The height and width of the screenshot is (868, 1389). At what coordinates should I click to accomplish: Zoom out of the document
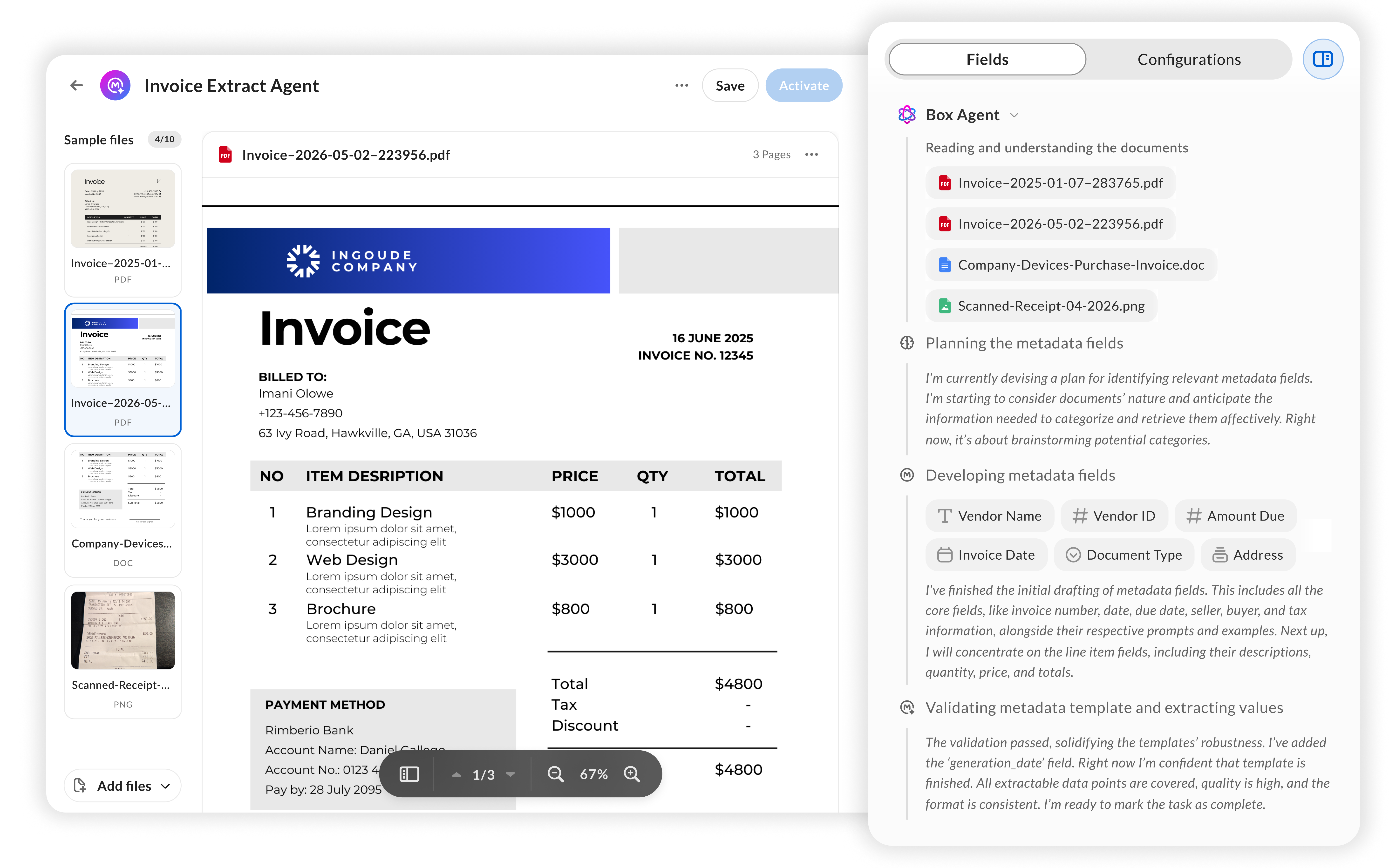(555, 774)
